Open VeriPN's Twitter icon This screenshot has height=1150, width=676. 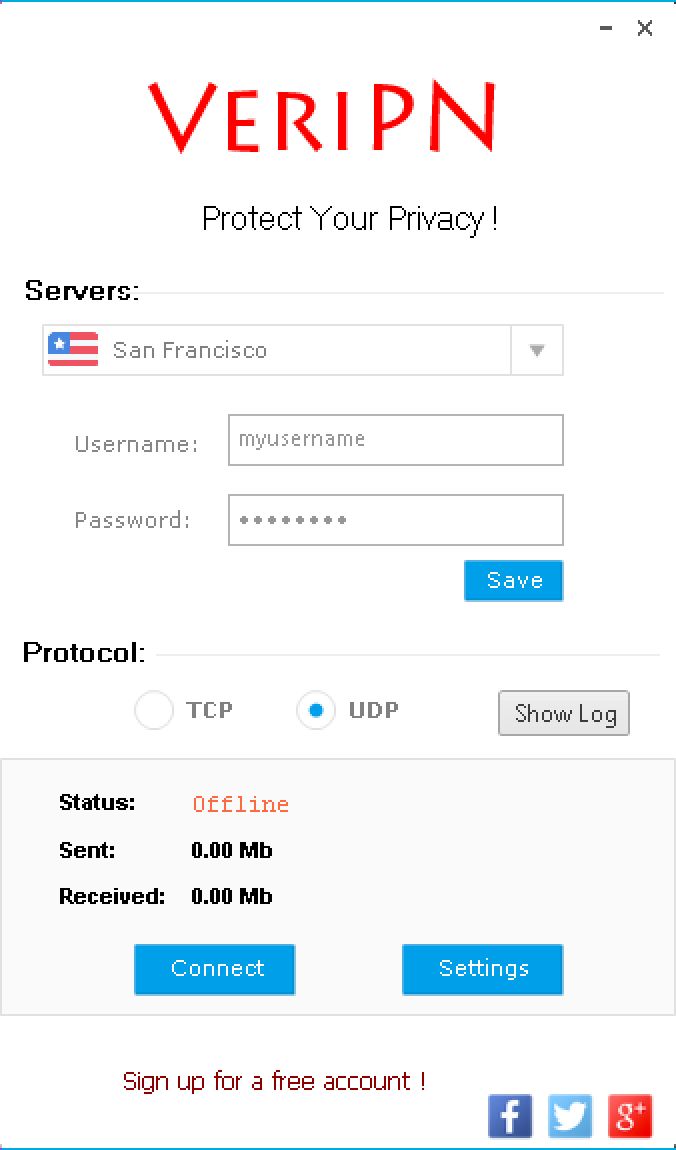pyautogui.click(x=570, y=1116)
